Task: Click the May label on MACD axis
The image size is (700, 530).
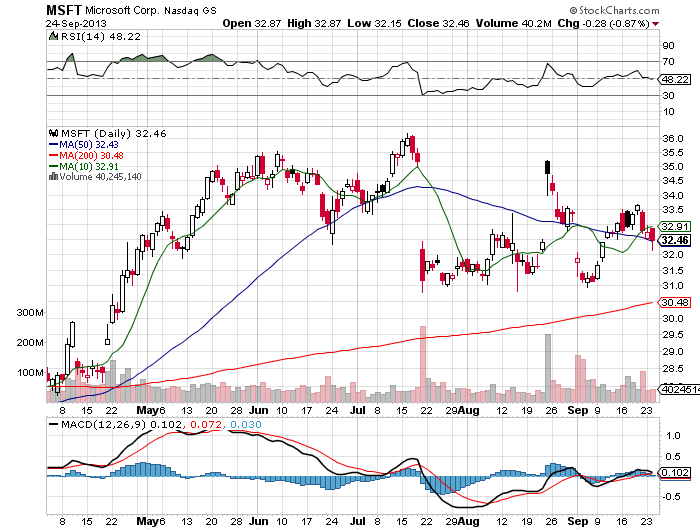Action: point(148,521)
